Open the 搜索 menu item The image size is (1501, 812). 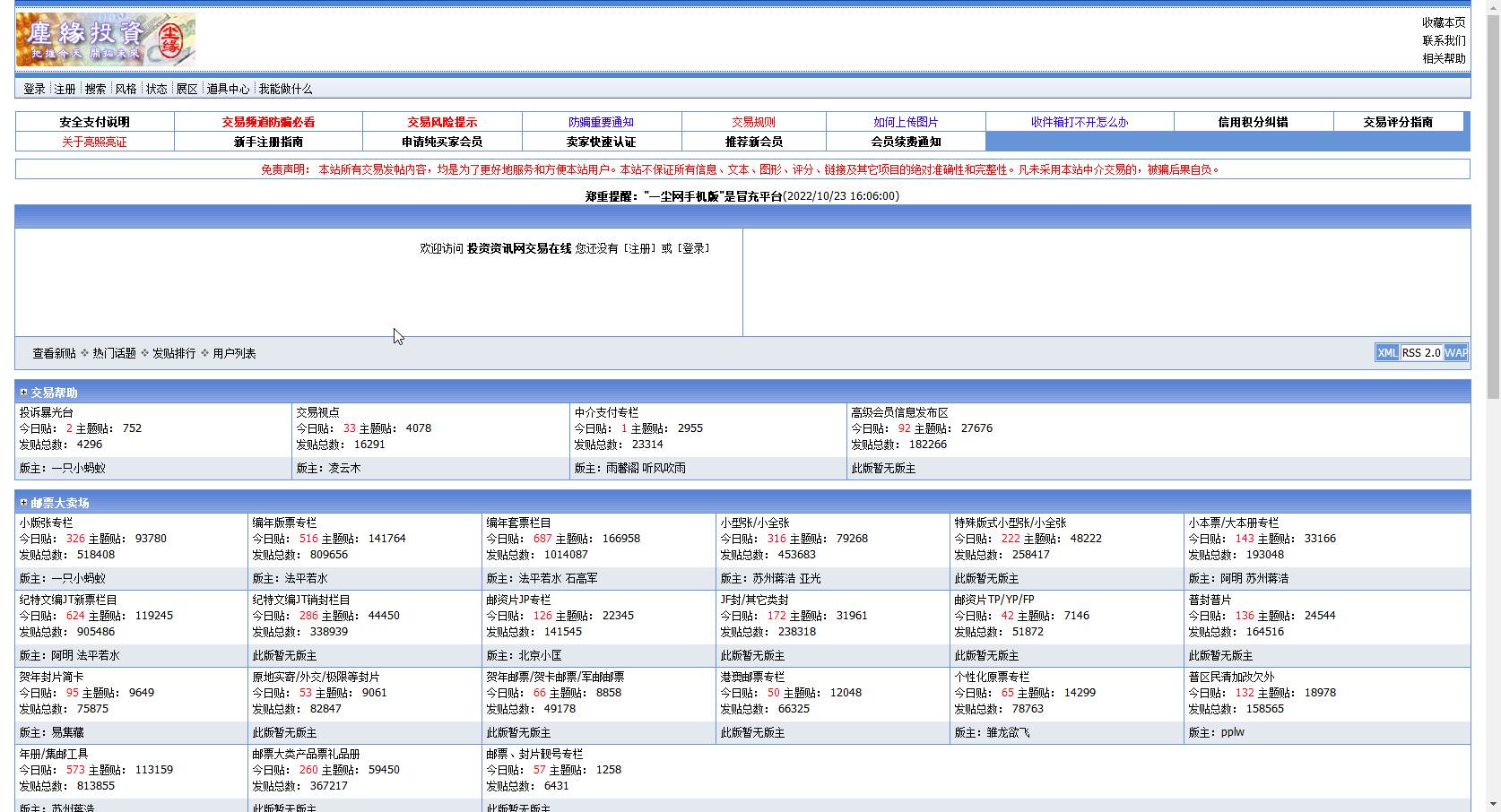[95, 89]
